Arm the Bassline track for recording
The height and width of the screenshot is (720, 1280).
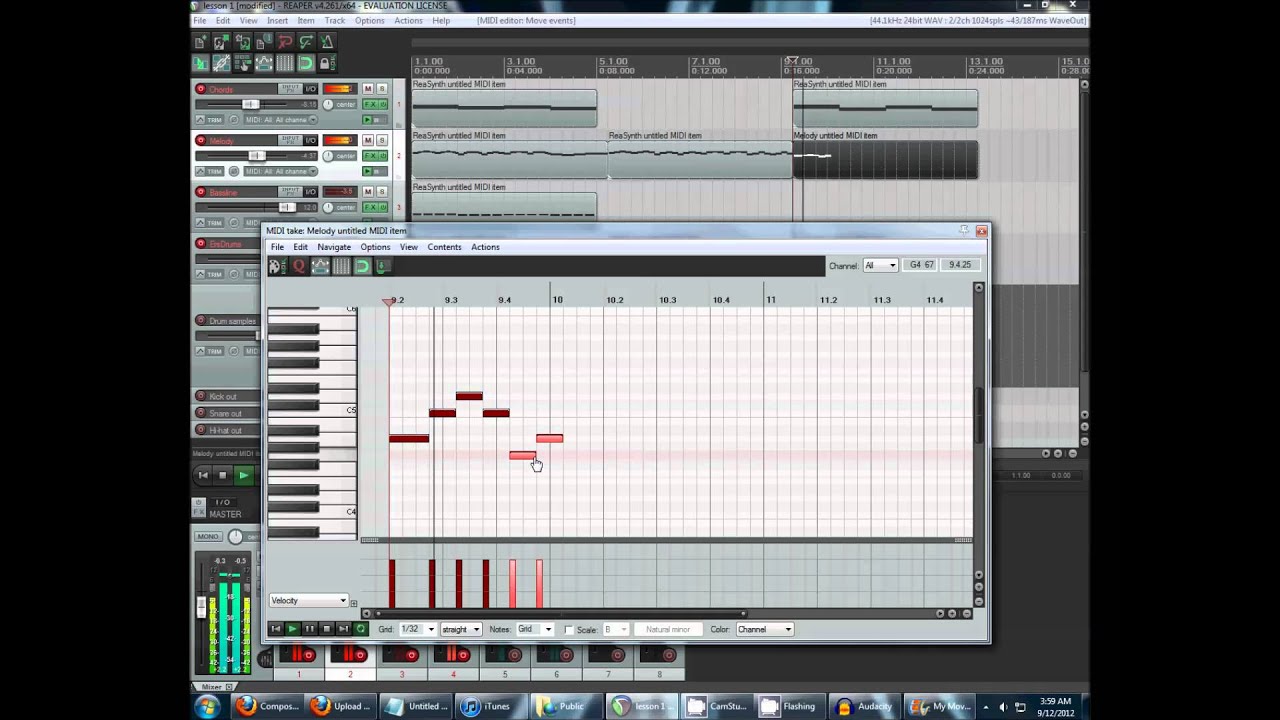(200, 192)
